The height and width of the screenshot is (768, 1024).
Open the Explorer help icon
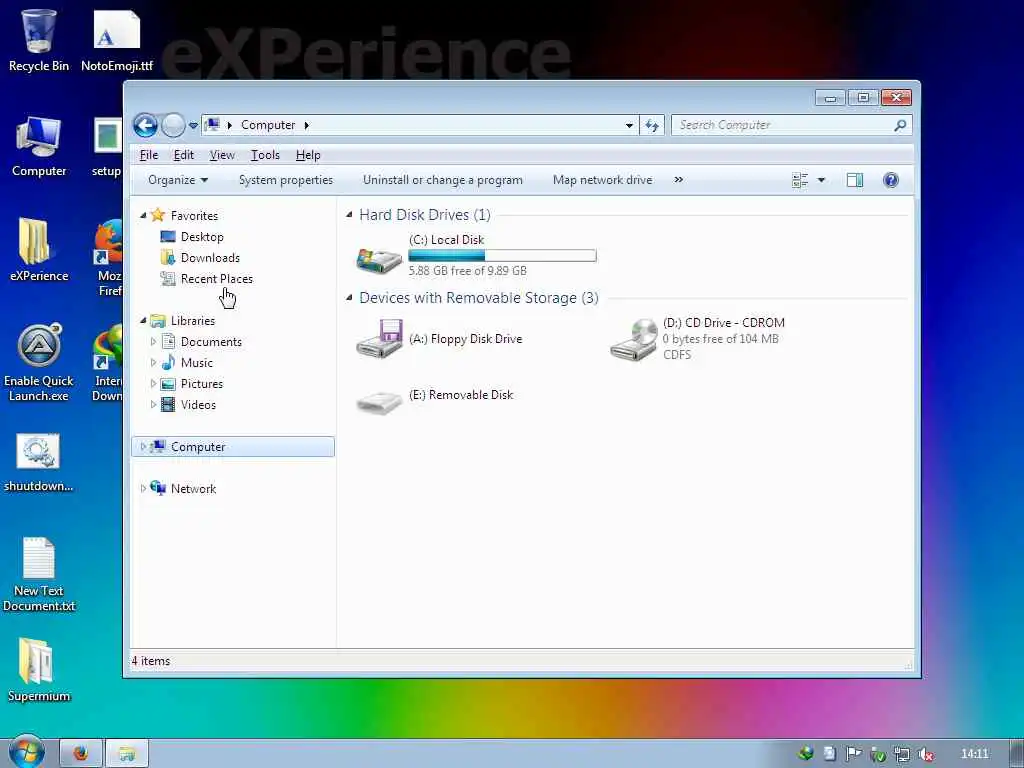(x=891, y=180)
